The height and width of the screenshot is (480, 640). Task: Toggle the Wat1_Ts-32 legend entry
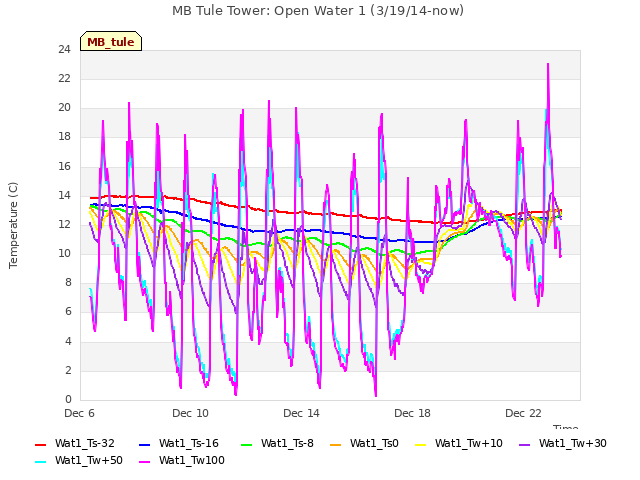[x=75, y=444]
